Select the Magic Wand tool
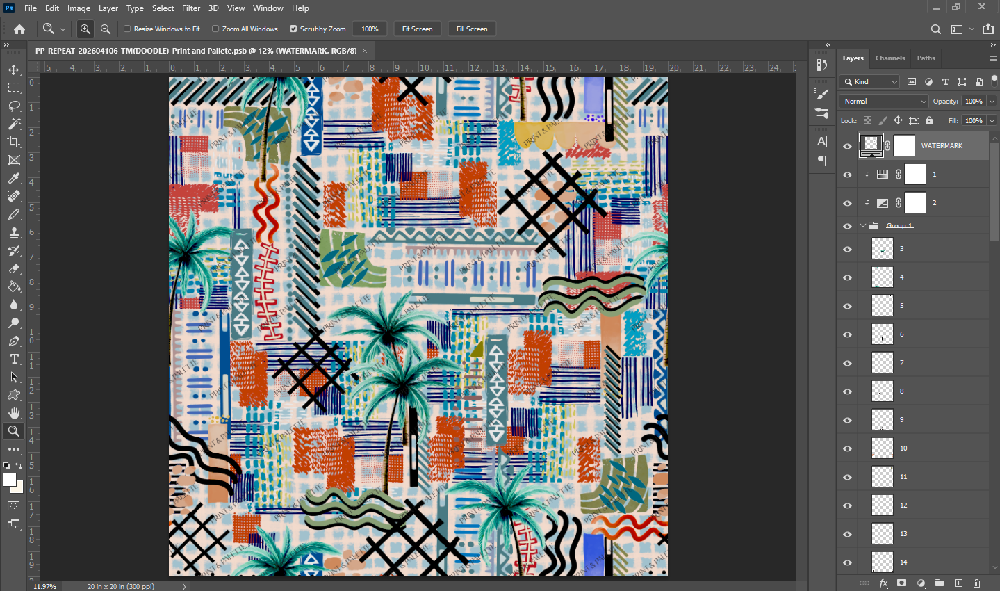 (13, 124)
